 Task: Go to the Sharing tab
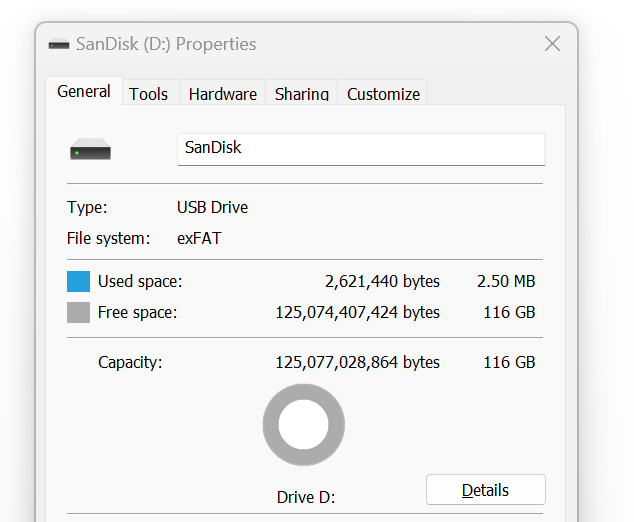click(x=302, y=94)
